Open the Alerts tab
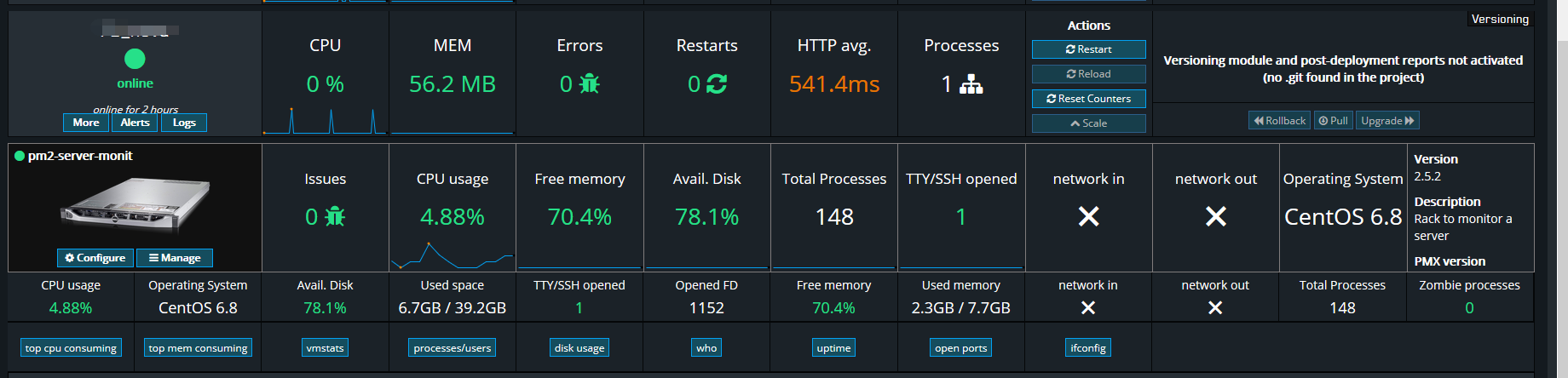 point(135,123)
